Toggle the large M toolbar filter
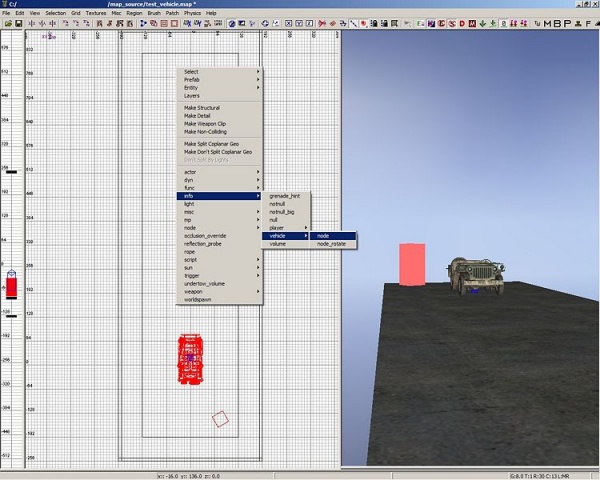The image size is (600, 480). point(547,23)
